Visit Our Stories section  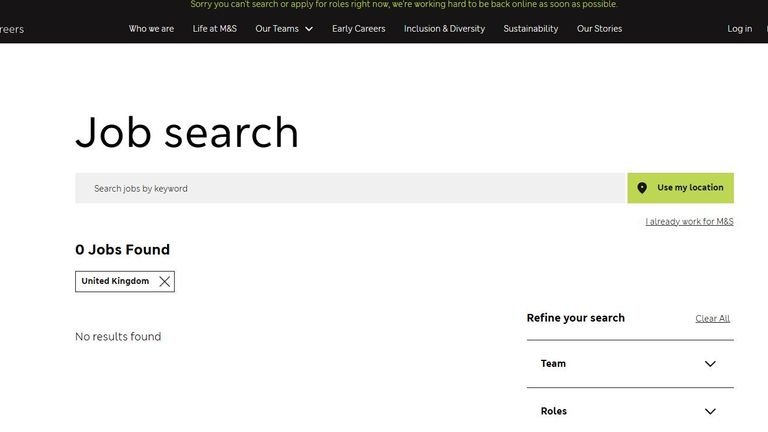pos(599,29)
